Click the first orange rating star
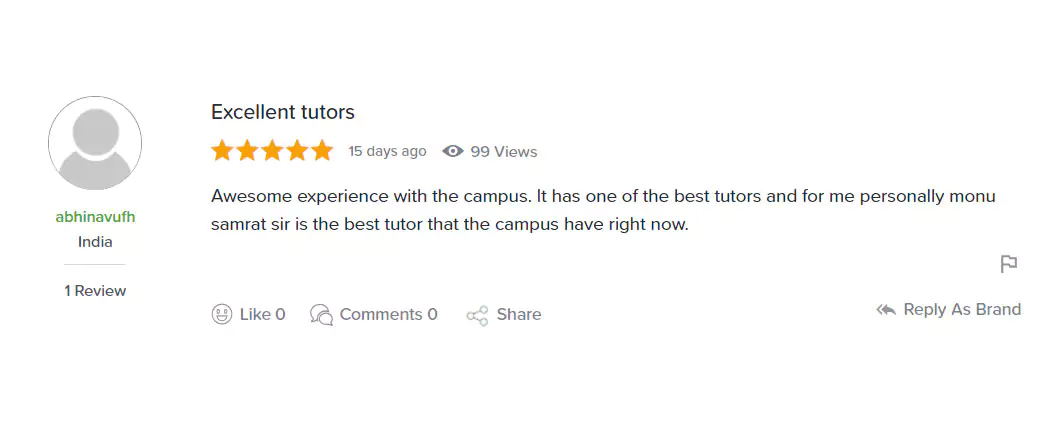The width and height of the screenshot is (1059, 424). 222,151
